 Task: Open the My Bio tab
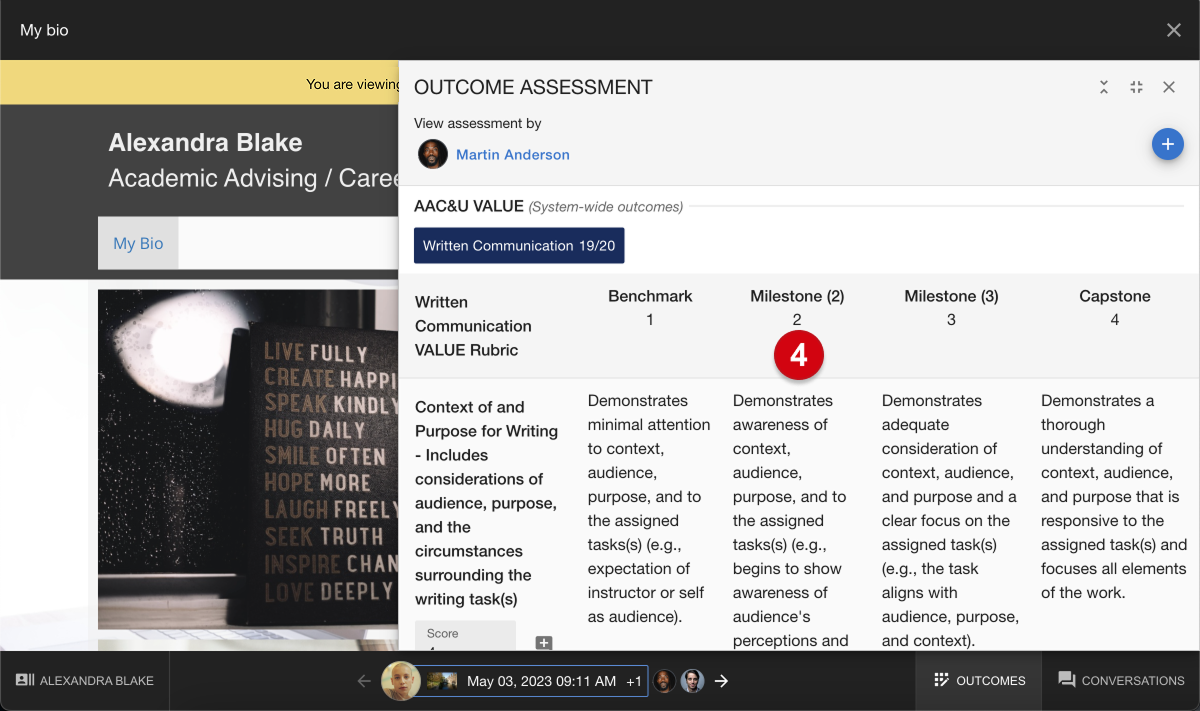pyautogui.click(x=138, y=243)
